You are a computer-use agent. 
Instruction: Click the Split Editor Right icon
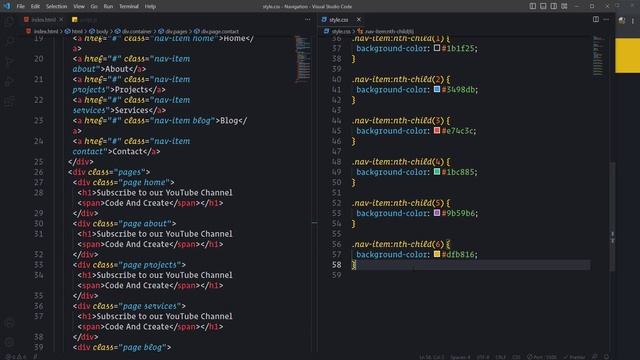pos(596,19)
